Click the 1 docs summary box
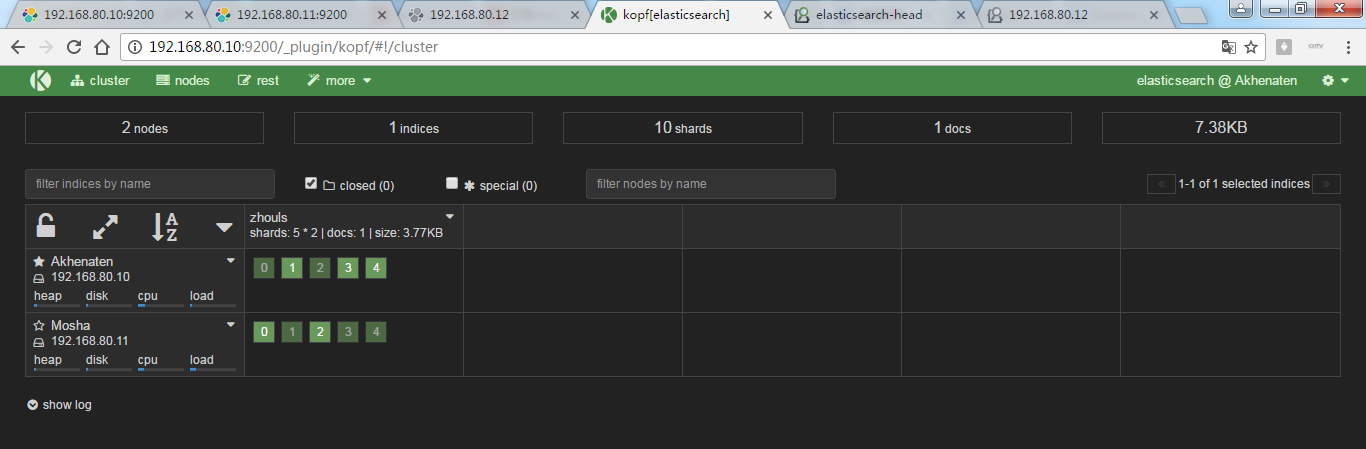Image resolution: width=1366 pixels, height=449 pixels. pyautogui.click(x=952, y=128)
